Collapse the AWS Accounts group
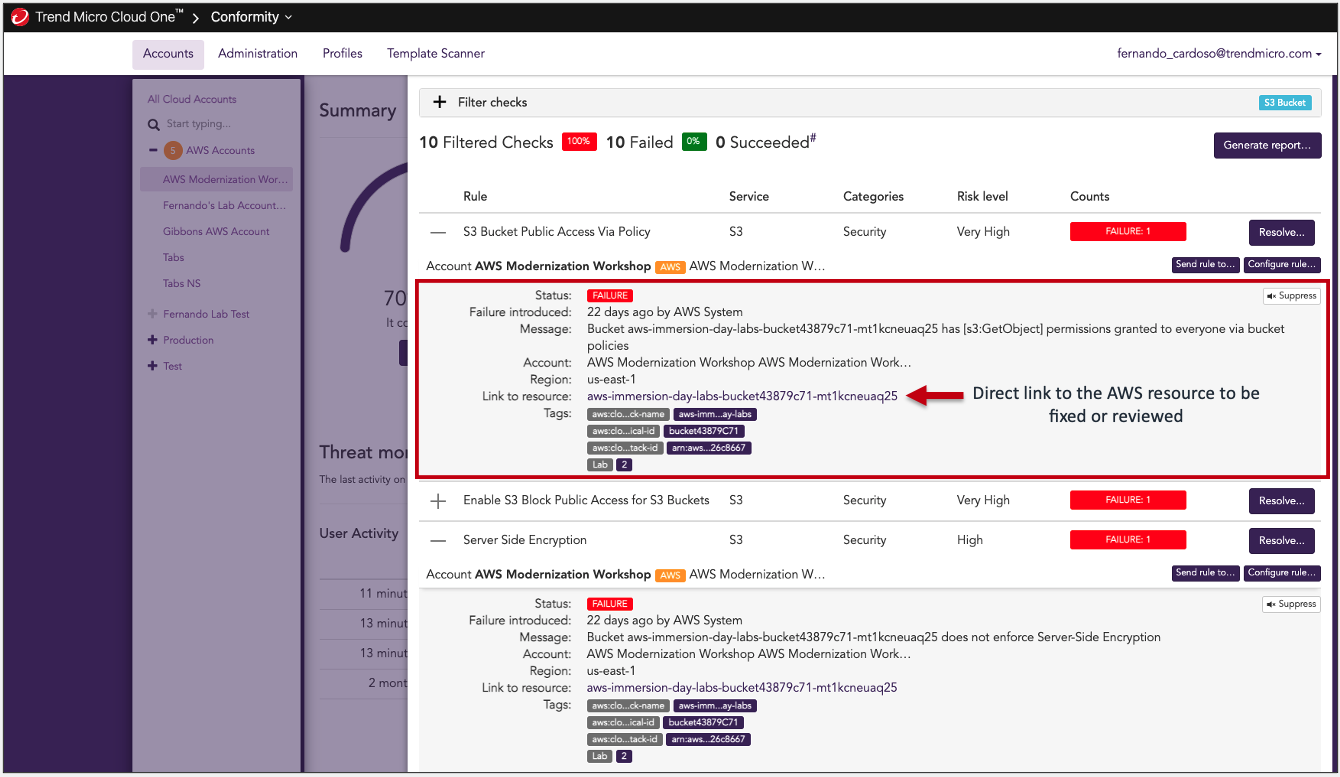The image size is (1340, 777). pos(153,150)
